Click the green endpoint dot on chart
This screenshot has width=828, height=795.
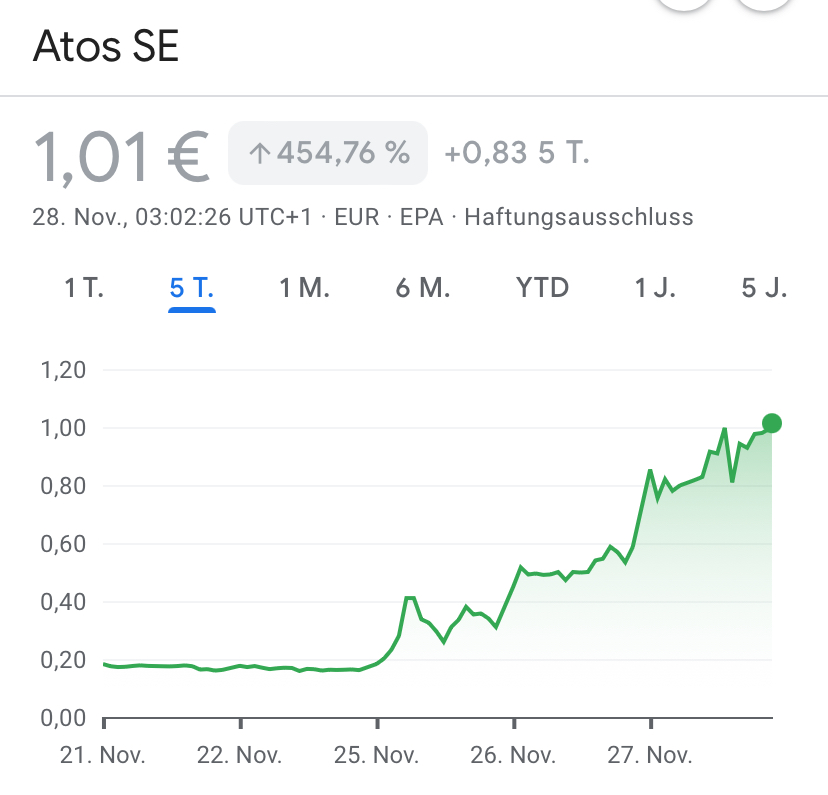pyautogui.click(x=771, y=423)
